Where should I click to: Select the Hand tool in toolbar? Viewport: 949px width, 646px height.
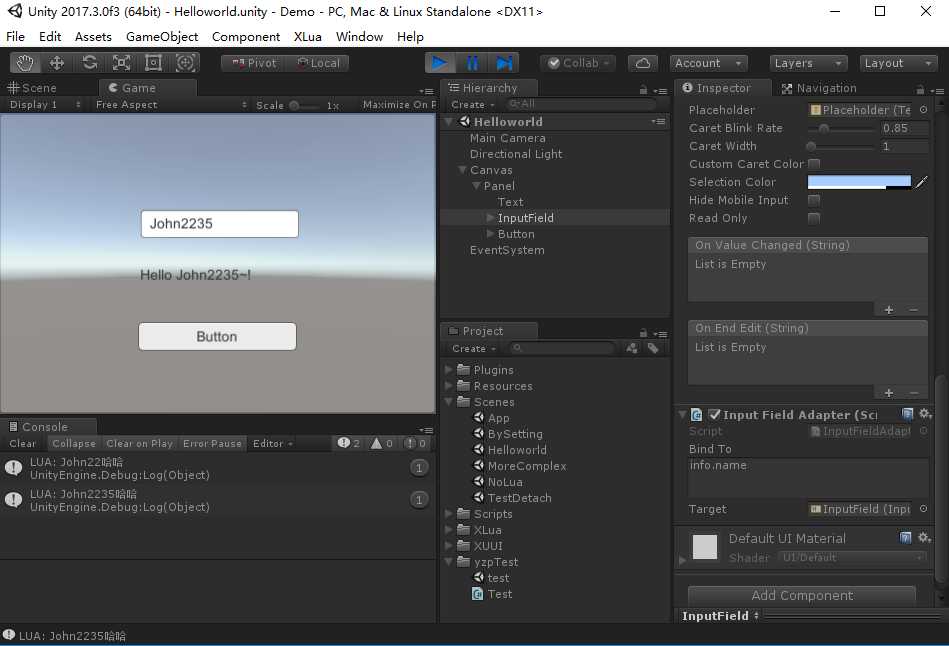click(25, 63)
